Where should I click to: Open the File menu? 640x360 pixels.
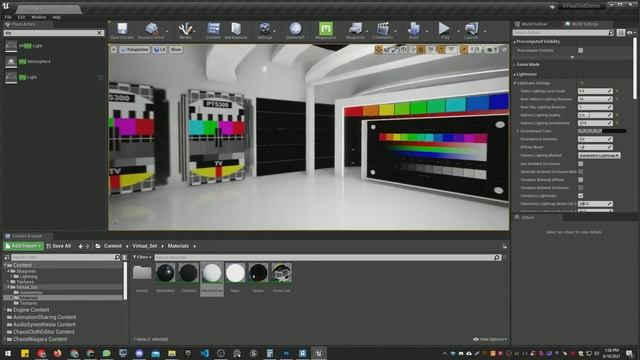[8, 17]
